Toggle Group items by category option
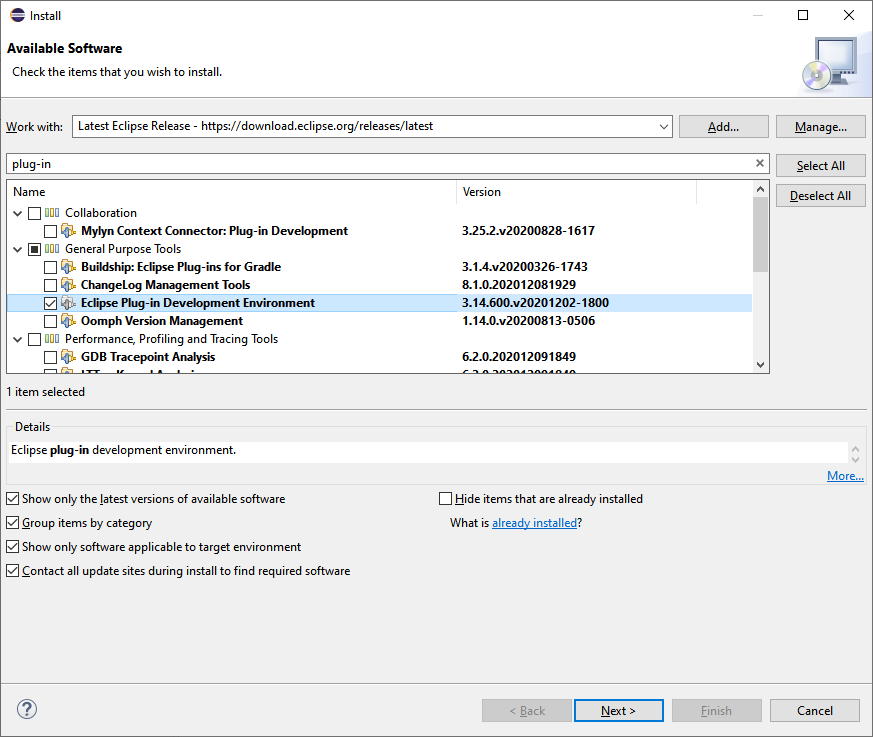873x737 pixels. coord(12,523)
